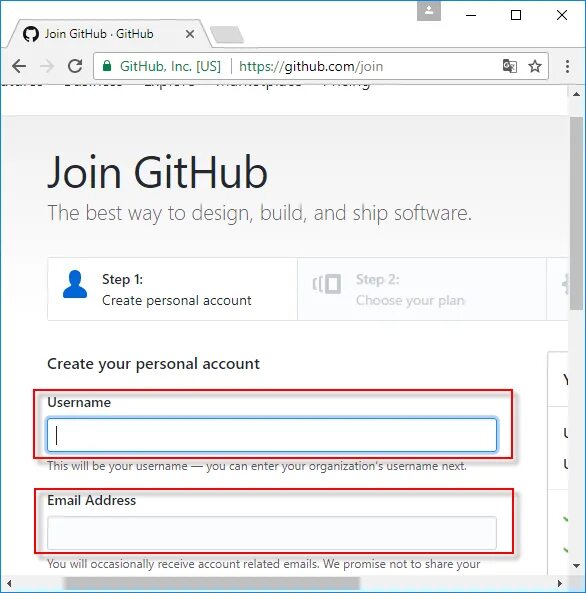Close the Join GitHub tab
The height and width of the screenshot is (593, 586).
click(190, 34)
